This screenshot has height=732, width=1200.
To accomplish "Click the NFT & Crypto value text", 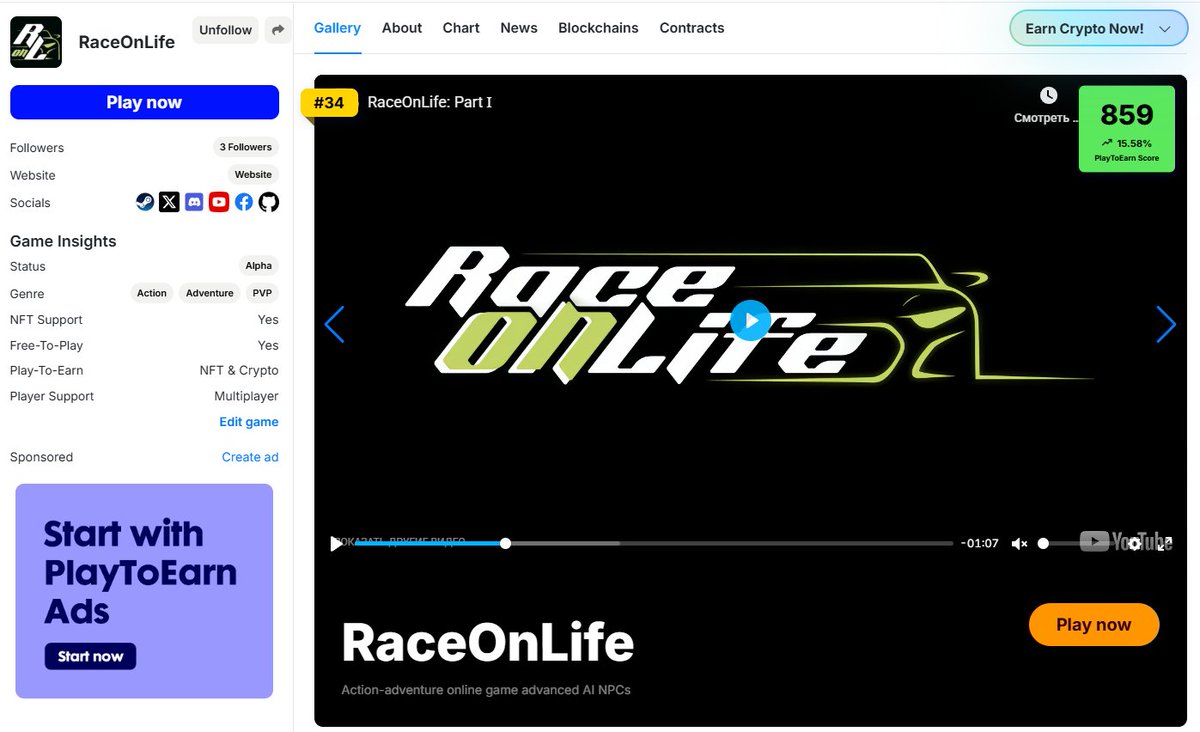I will (x=239, y=370).
